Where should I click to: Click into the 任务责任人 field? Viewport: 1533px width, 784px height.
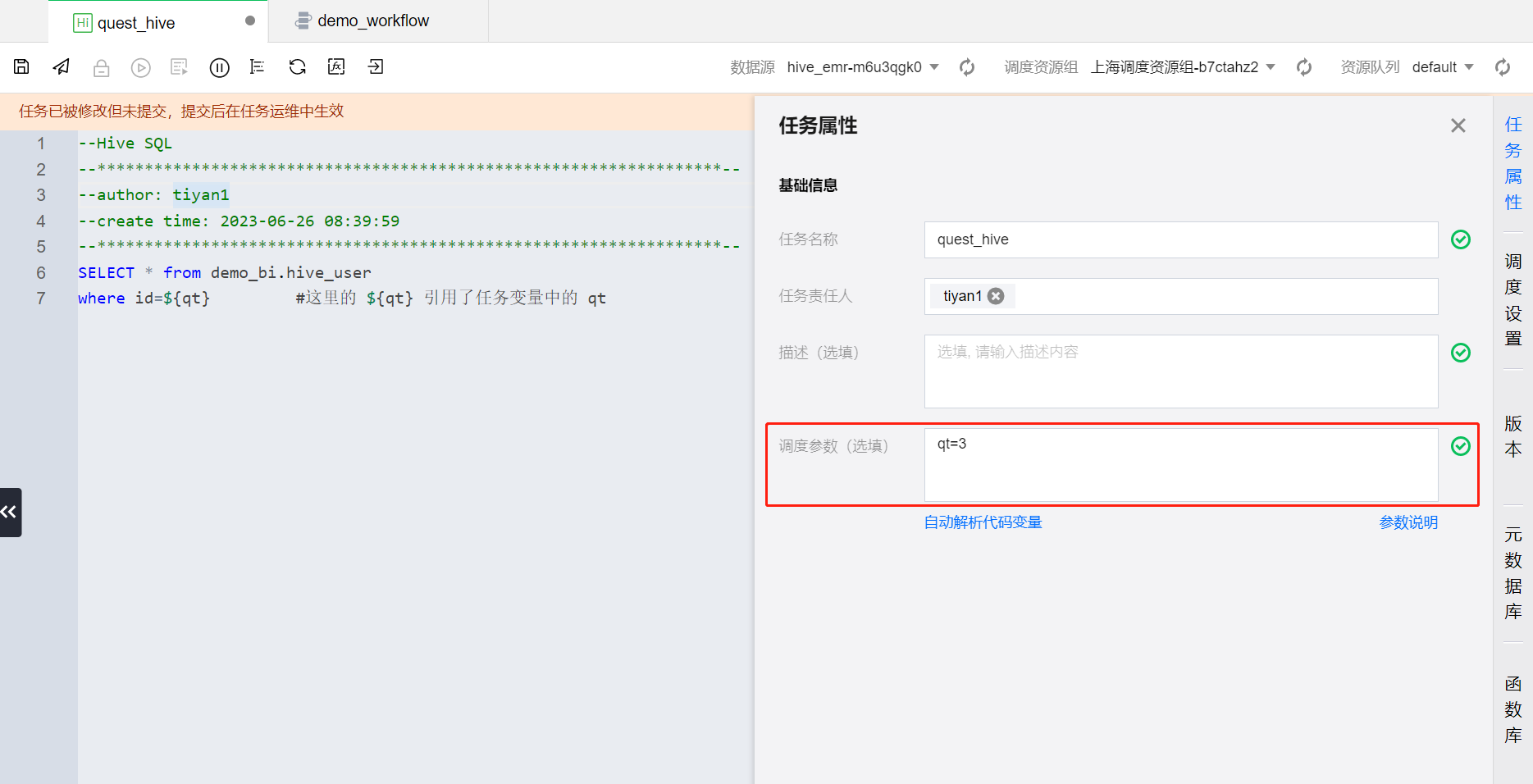[x=1181, y=296]
